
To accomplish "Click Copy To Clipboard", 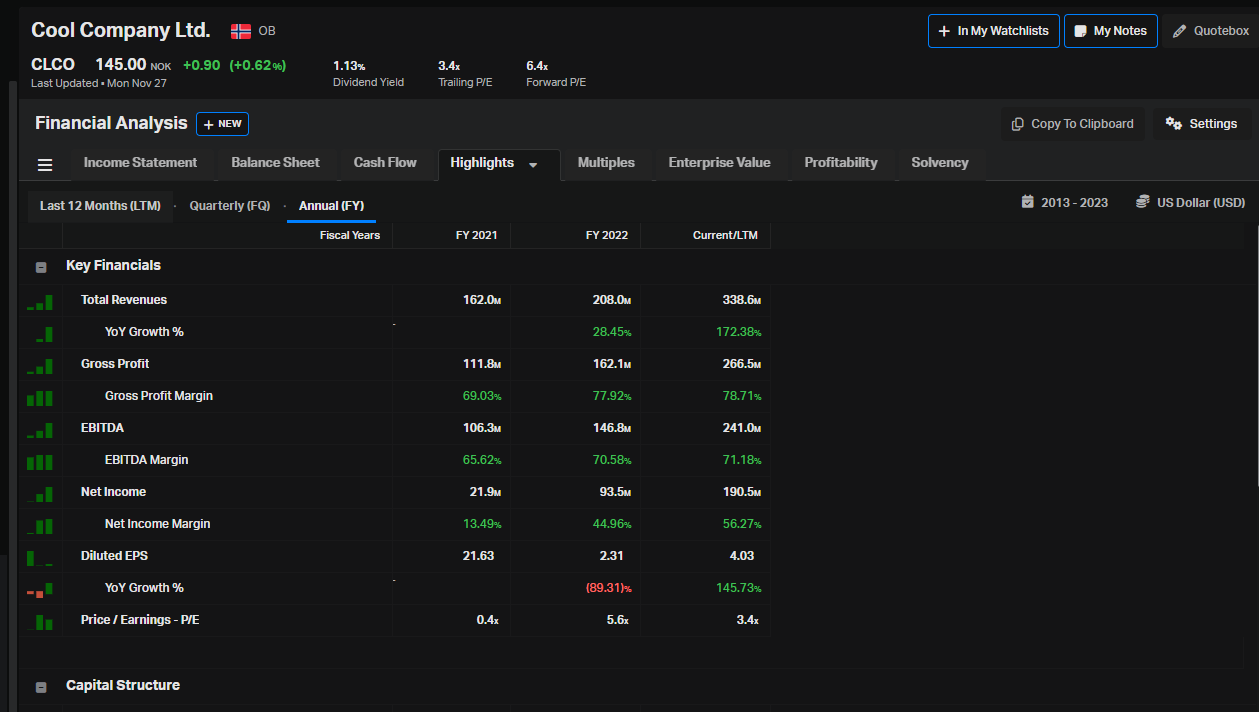I will click(1072, 124).
